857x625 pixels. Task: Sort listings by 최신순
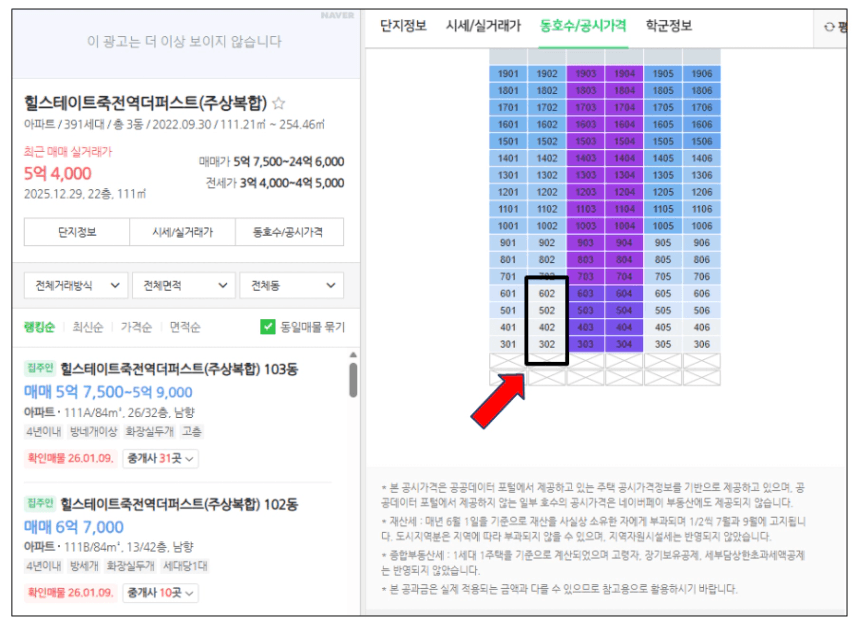click(87, 327)
